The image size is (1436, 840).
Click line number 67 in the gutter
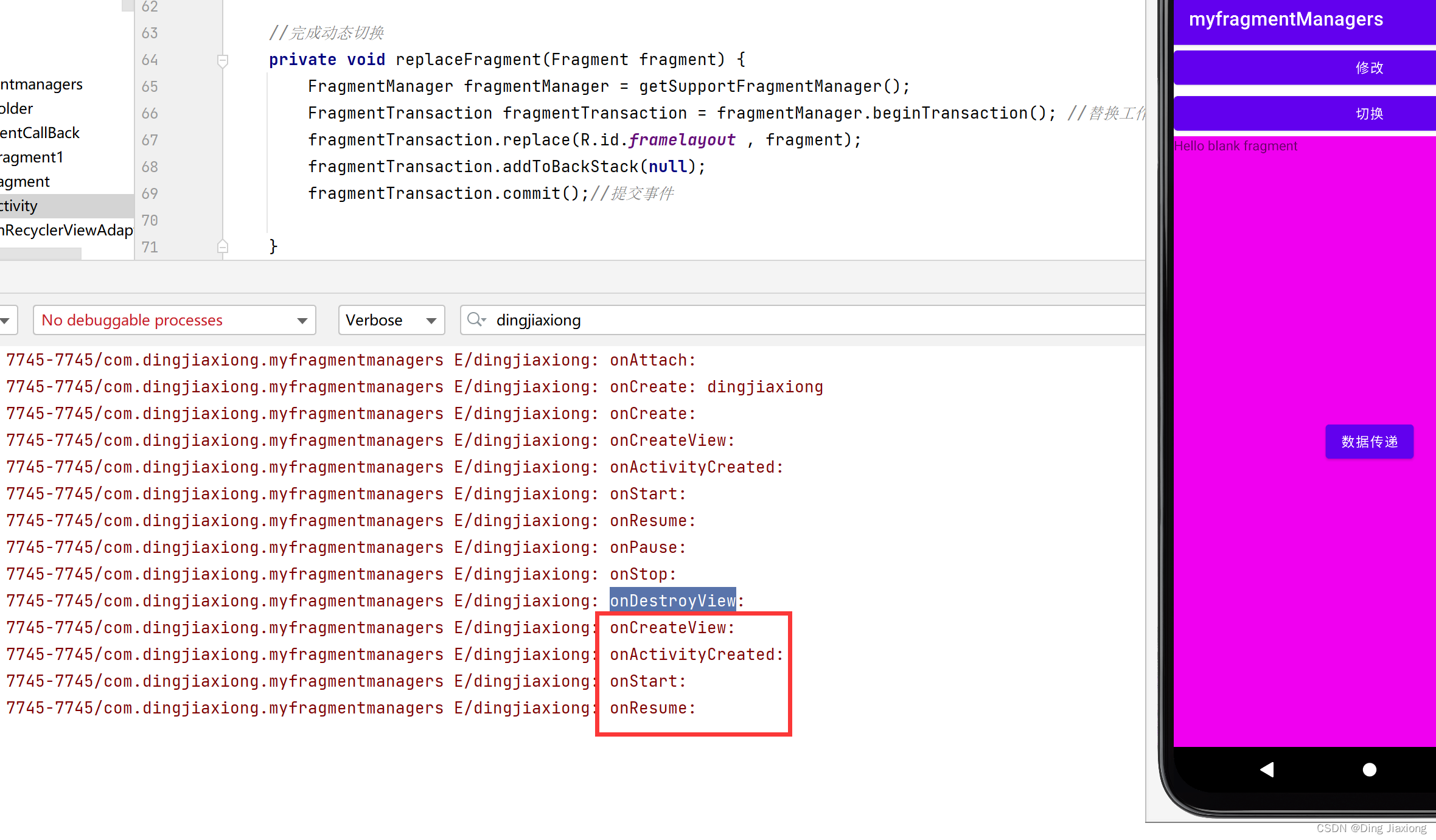(x=150, y=140)
